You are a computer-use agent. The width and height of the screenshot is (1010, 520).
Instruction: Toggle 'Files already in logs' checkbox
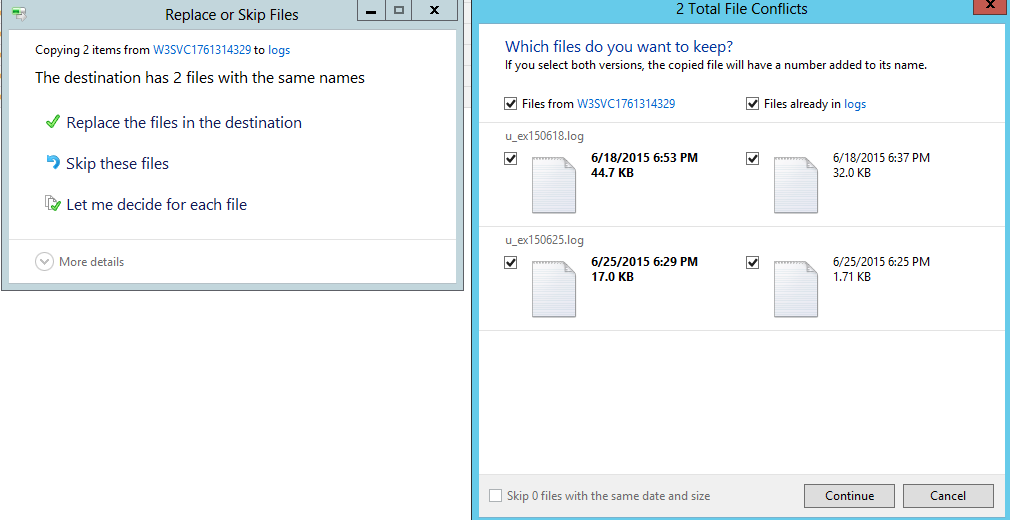752,103
